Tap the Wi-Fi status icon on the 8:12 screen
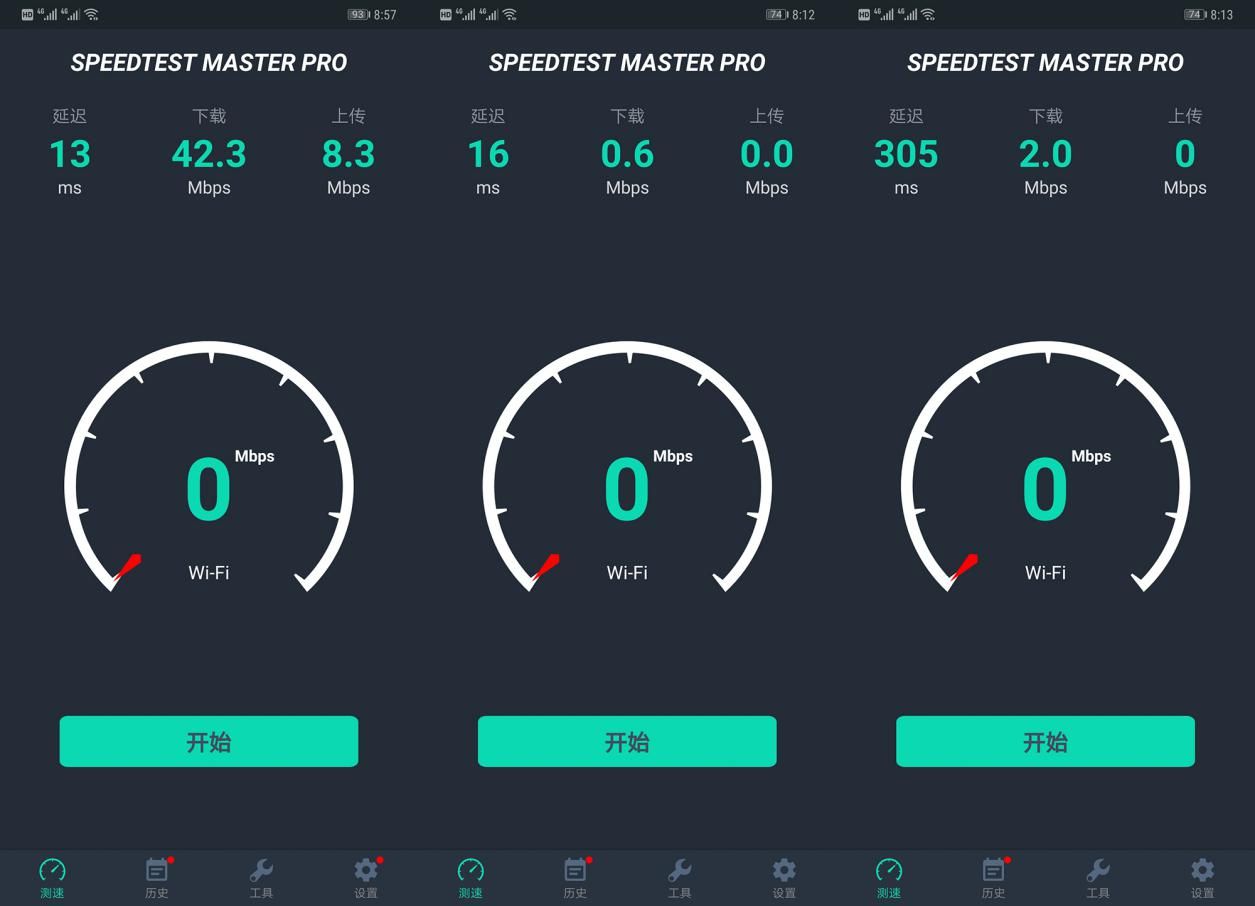This screenshot has height=906, width=1255. click(x=510, y=15)
